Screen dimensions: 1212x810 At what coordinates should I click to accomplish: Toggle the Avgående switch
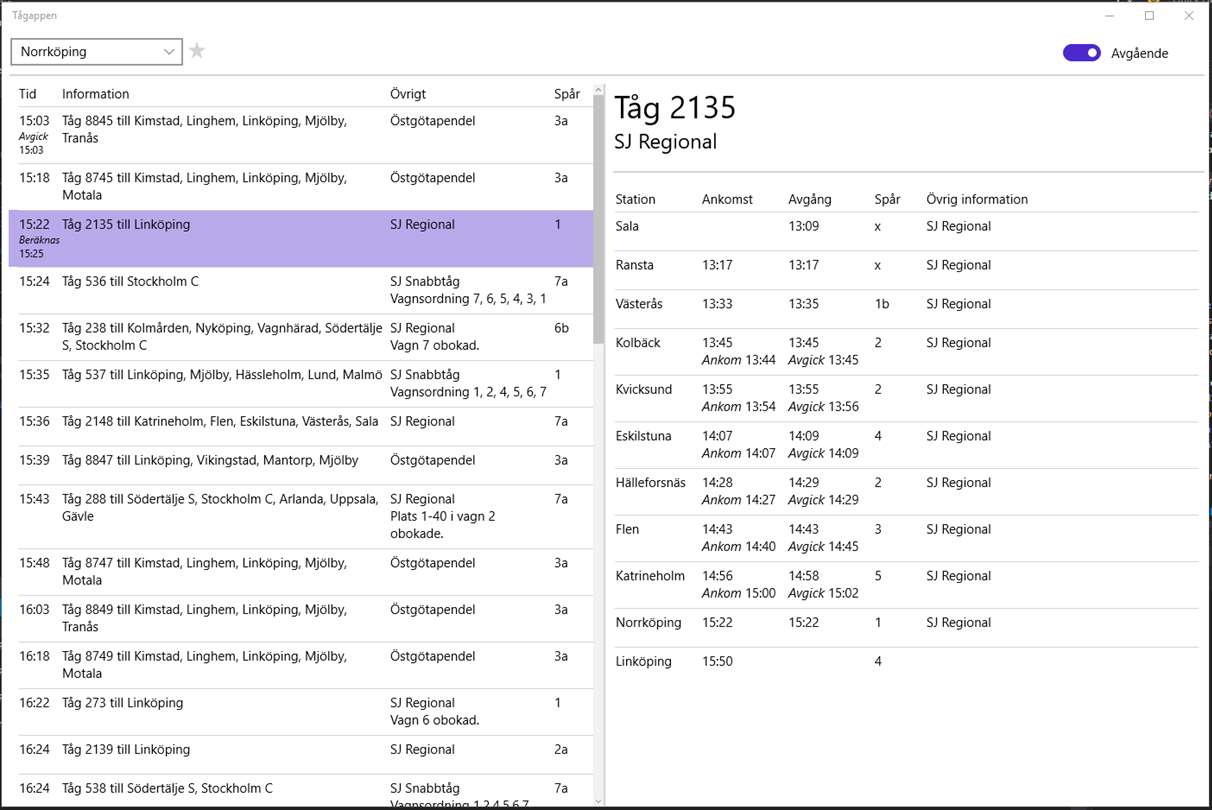click(x=1081, y=53)
